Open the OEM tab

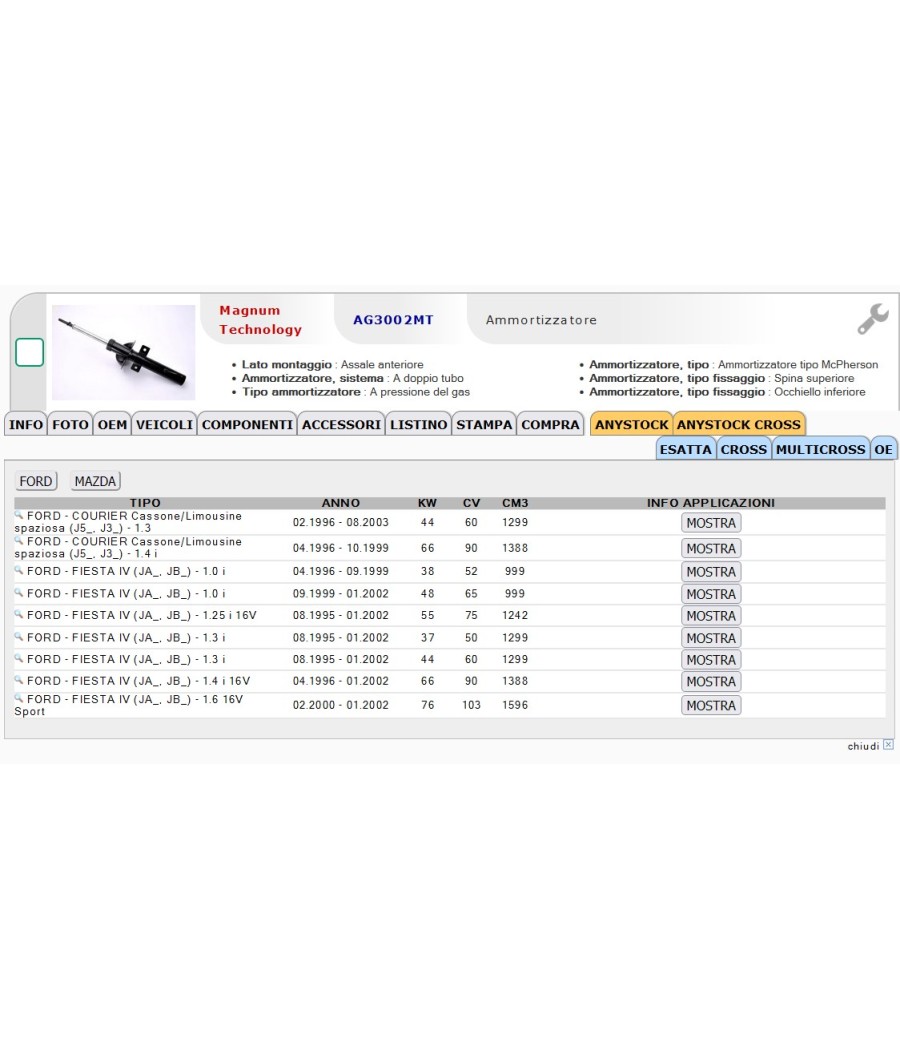(112, 425)
